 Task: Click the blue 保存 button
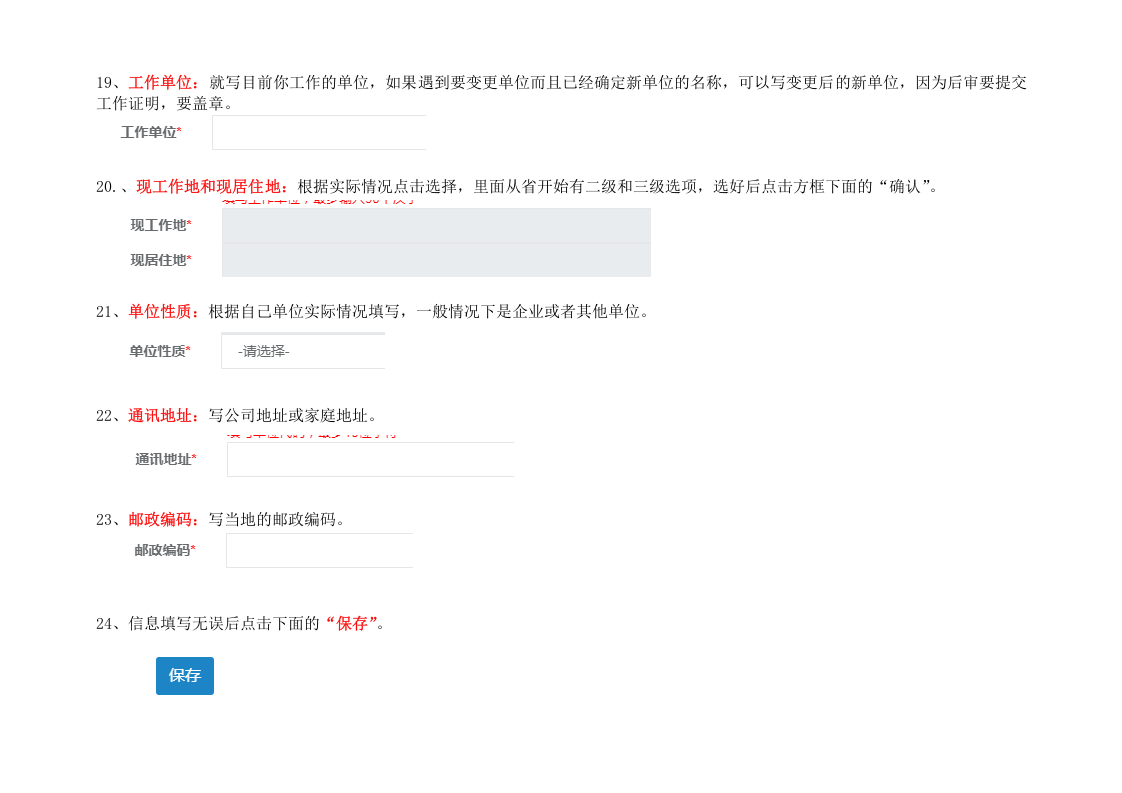(185, 676)
